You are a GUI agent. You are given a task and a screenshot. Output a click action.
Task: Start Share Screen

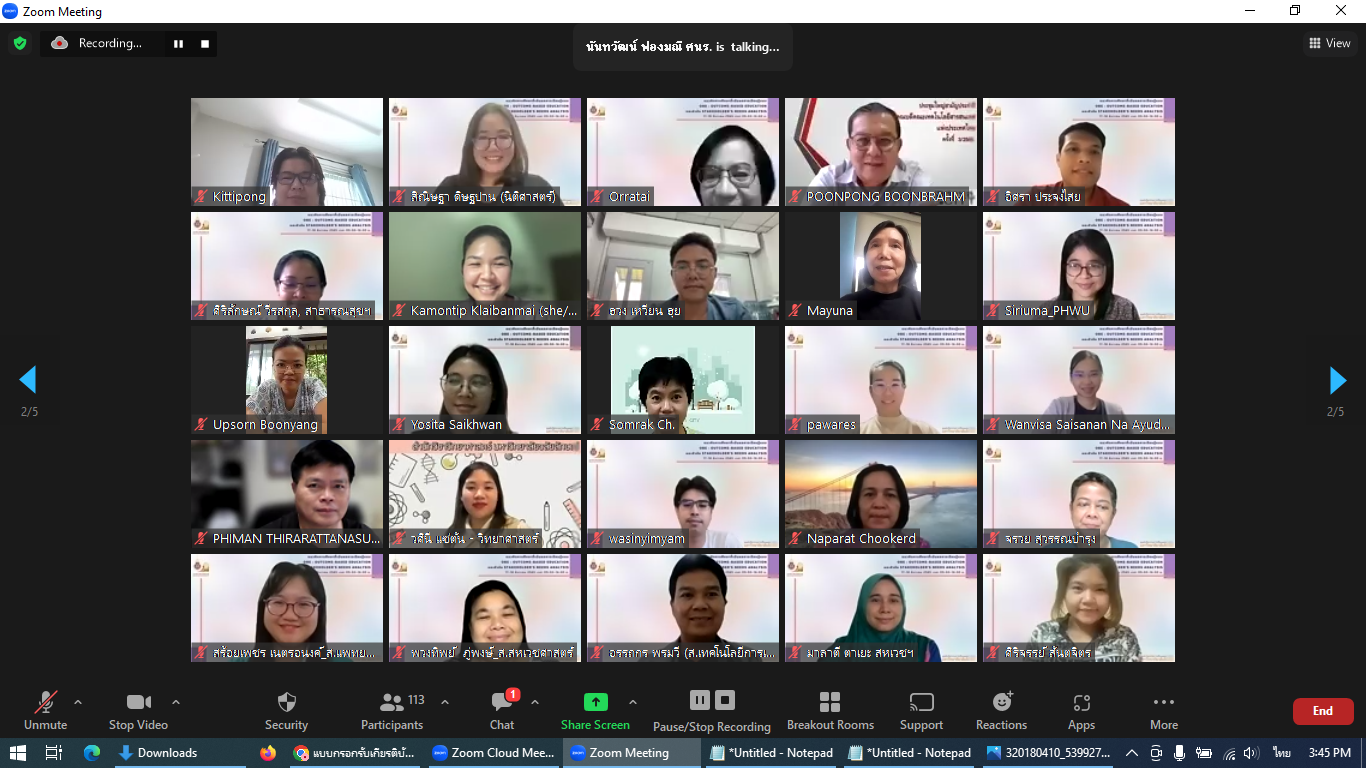[x=595, y=711]
